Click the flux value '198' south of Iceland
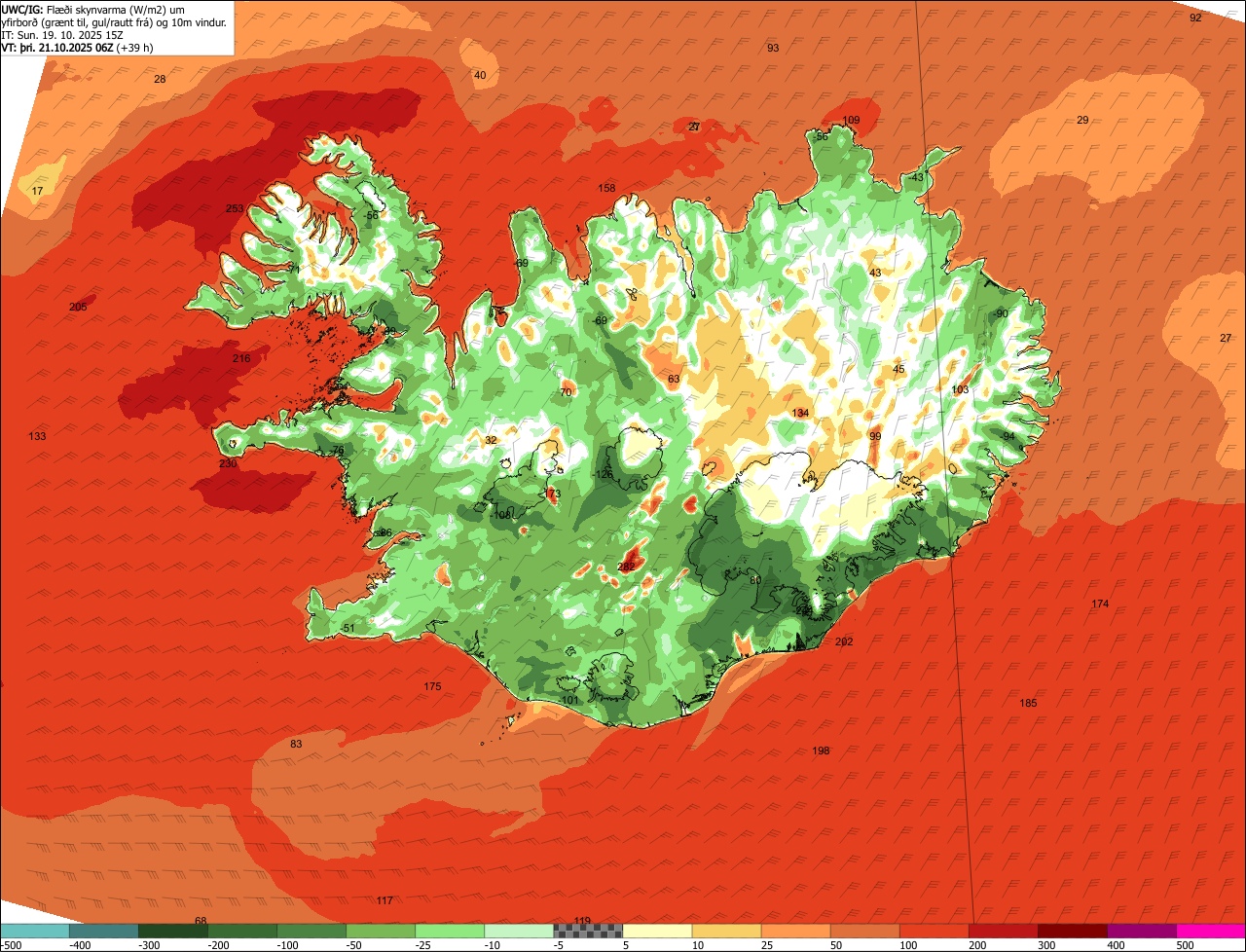1246x952 pixels. [821, 751]
